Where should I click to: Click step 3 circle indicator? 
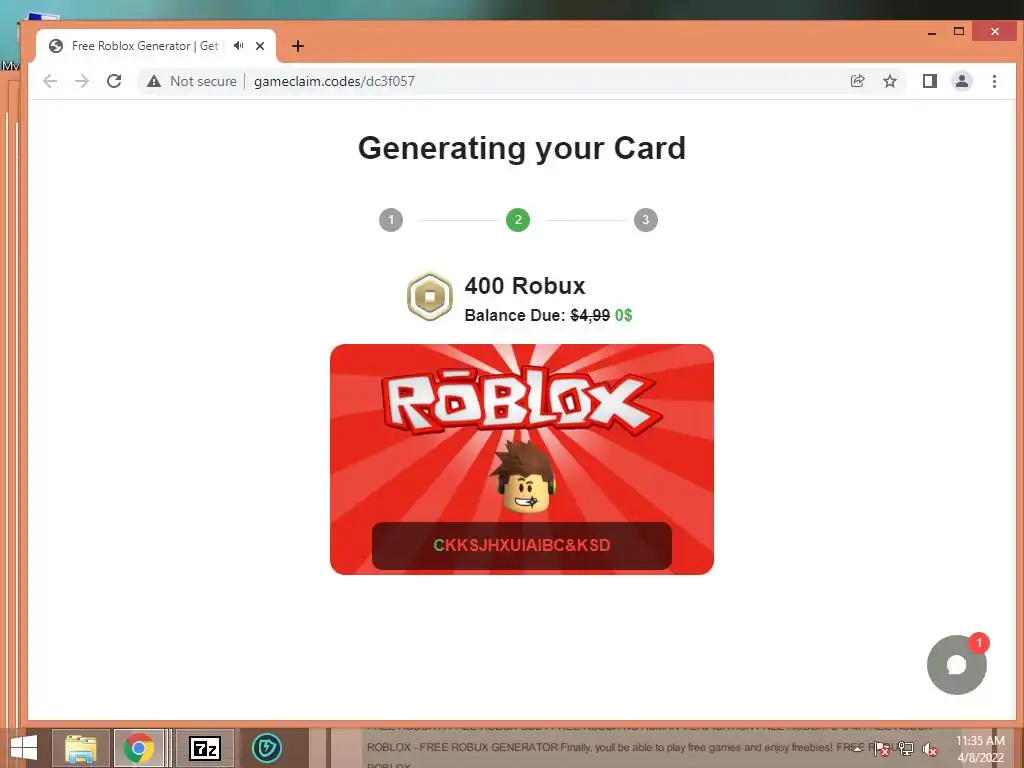645,220
